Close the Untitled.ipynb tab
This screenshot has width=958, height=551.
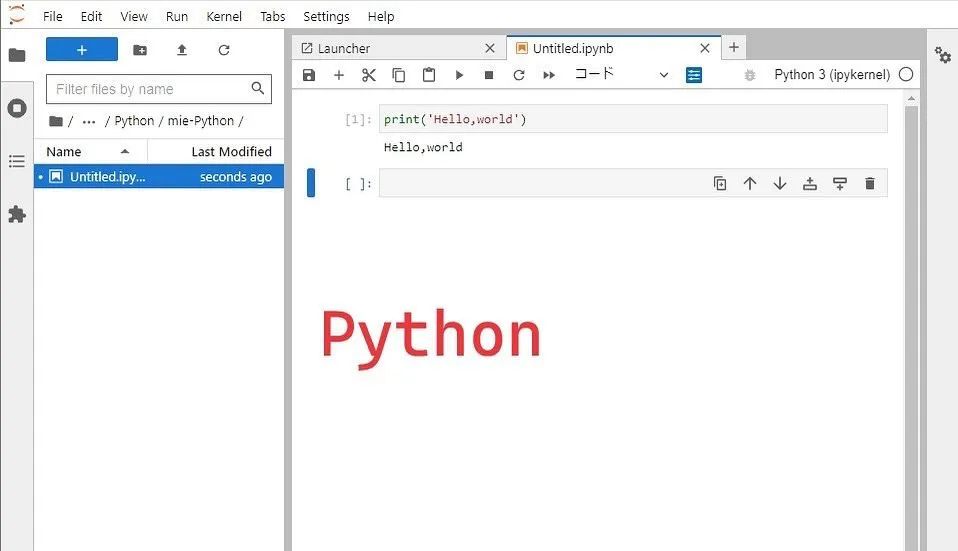point(704,48)
